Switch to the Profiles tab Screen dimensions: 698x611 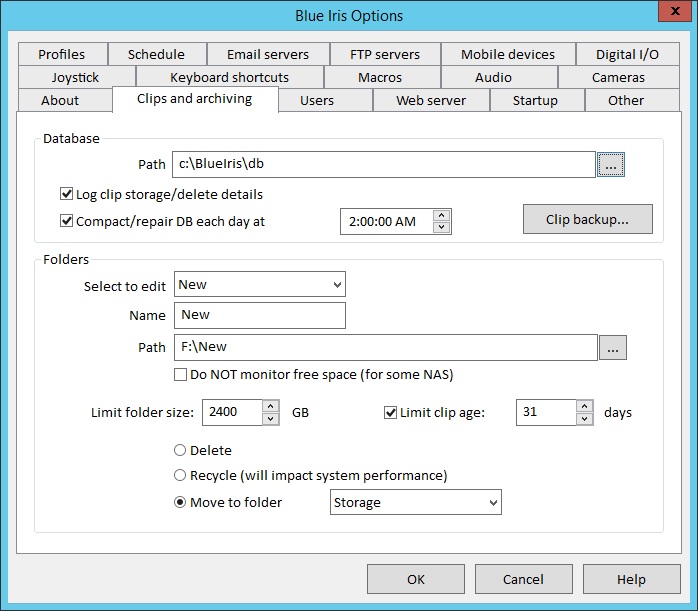pyautogui.click(x=62, y=54)
